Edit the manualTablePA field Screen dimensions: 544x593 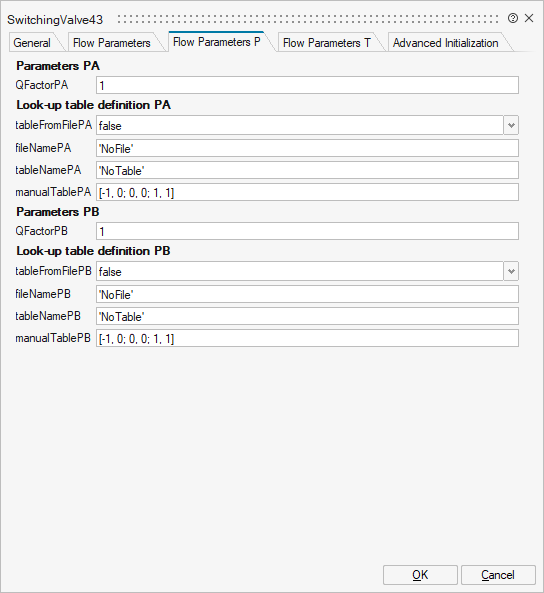click(x=307, y=192)
